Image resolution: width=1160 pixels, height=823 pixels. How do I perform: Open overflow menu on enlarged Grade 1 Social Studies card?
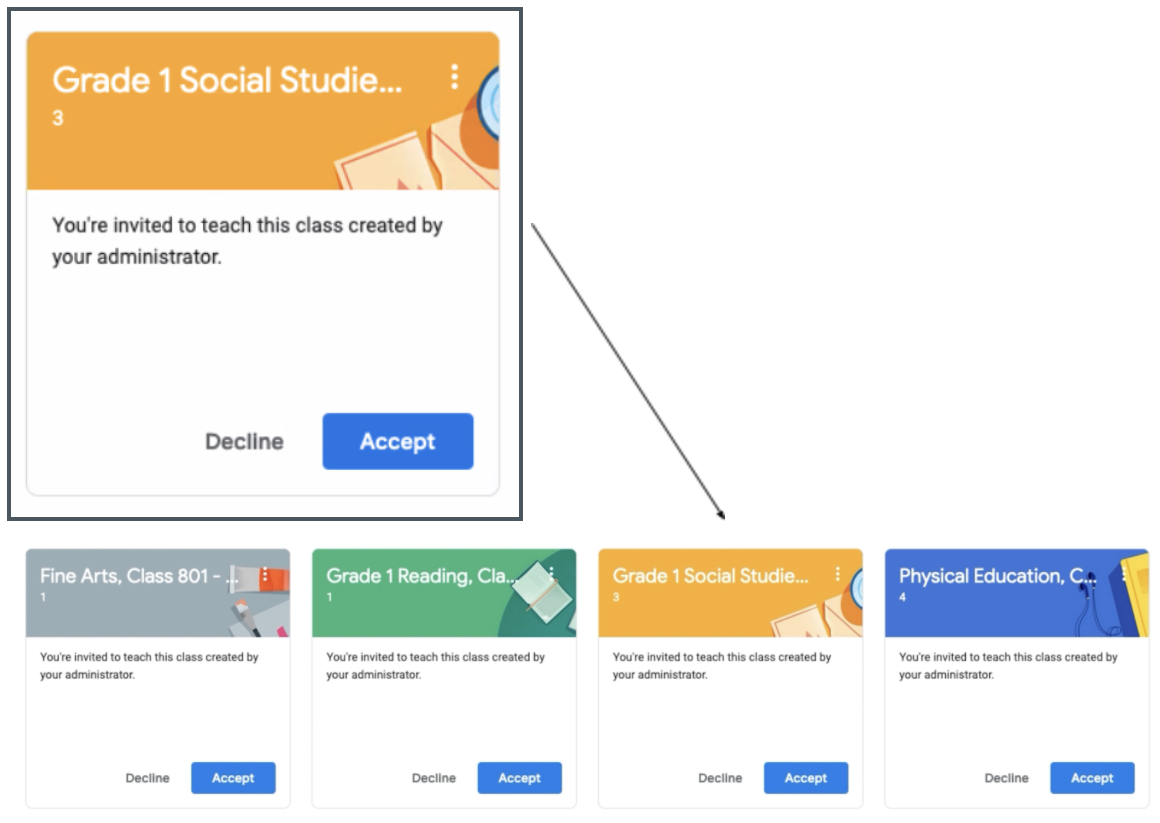point(457,77)
